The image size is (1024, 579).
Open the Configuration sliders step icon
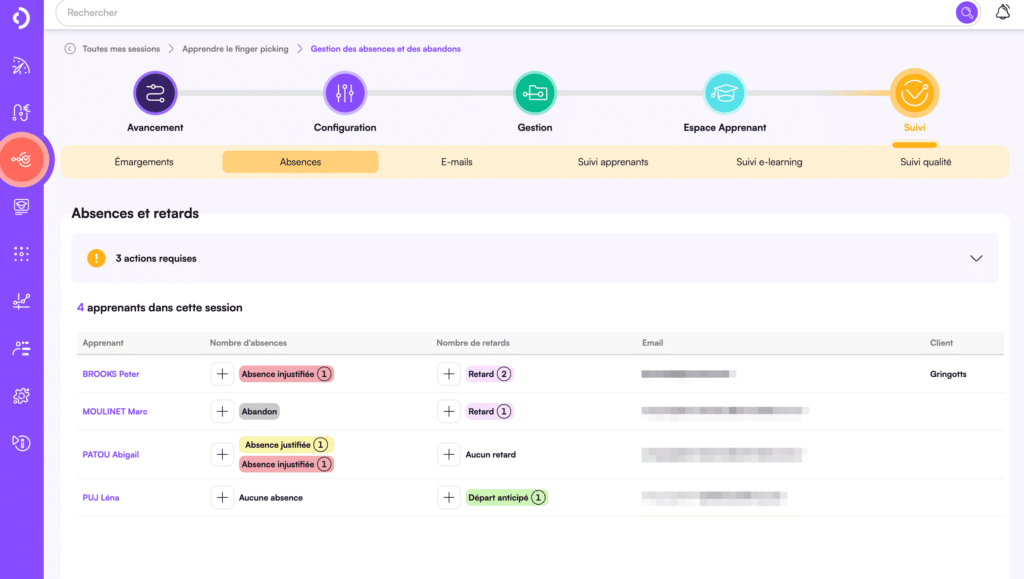pyautogui.click(x=345, y=94)
